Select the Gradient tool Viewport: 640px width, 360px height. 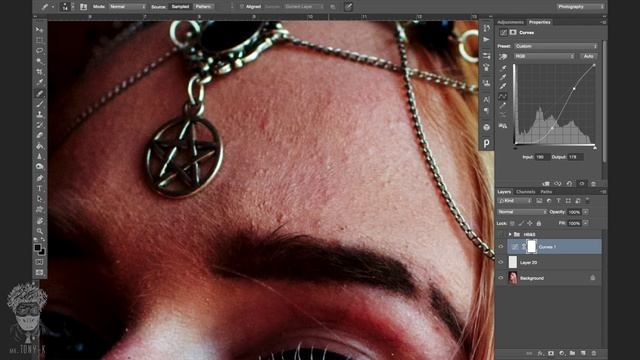[39, 146]
